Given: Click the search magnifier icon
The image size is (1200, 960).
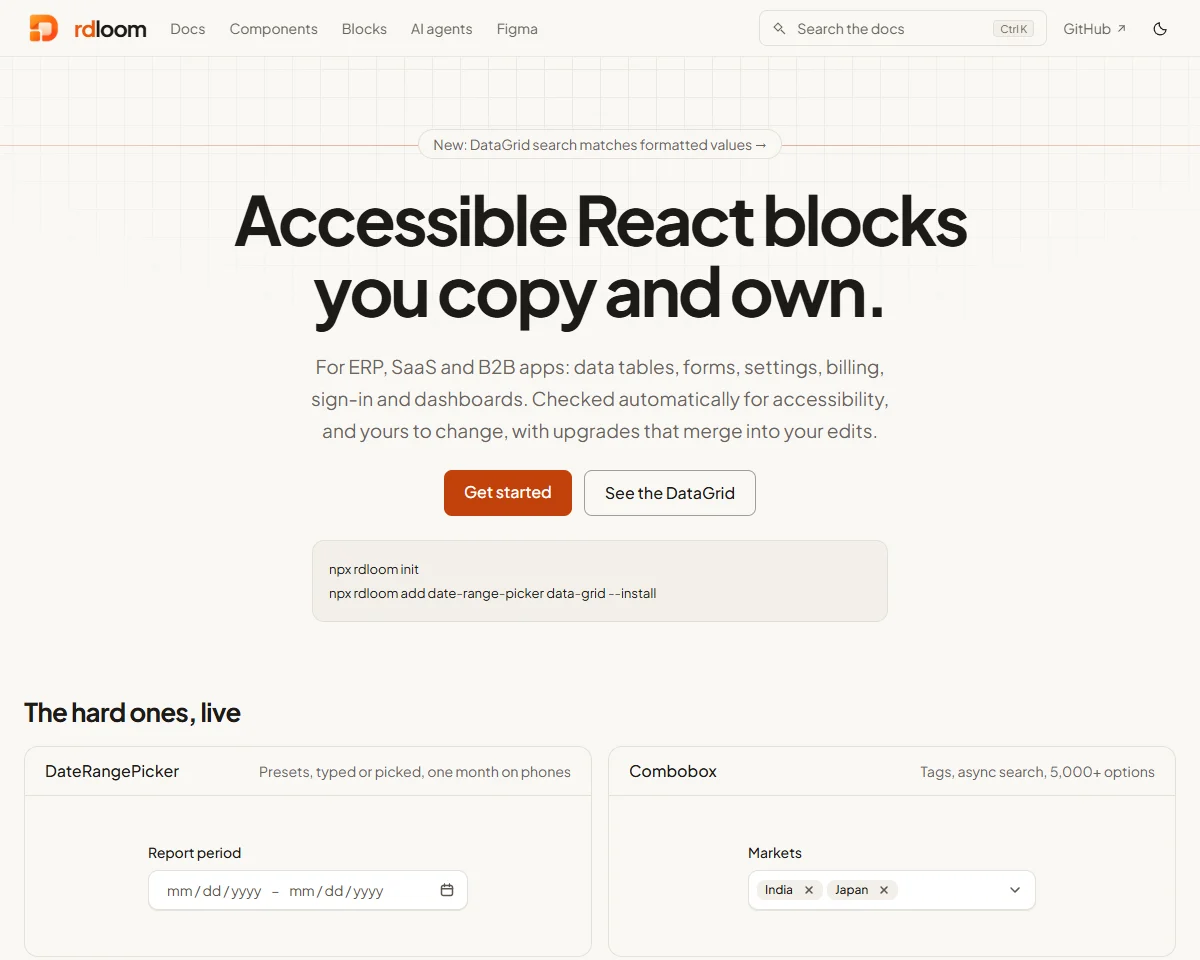Looking at the screenshot, I should (780, 29).
